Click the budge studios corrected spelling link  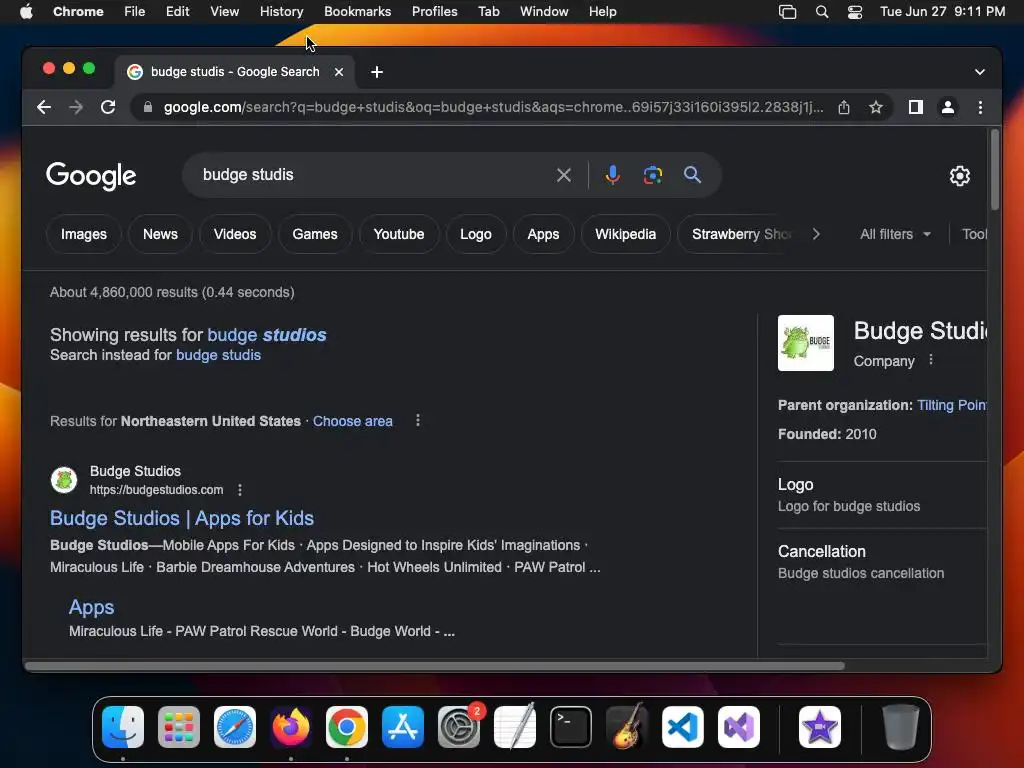(266, 334)
